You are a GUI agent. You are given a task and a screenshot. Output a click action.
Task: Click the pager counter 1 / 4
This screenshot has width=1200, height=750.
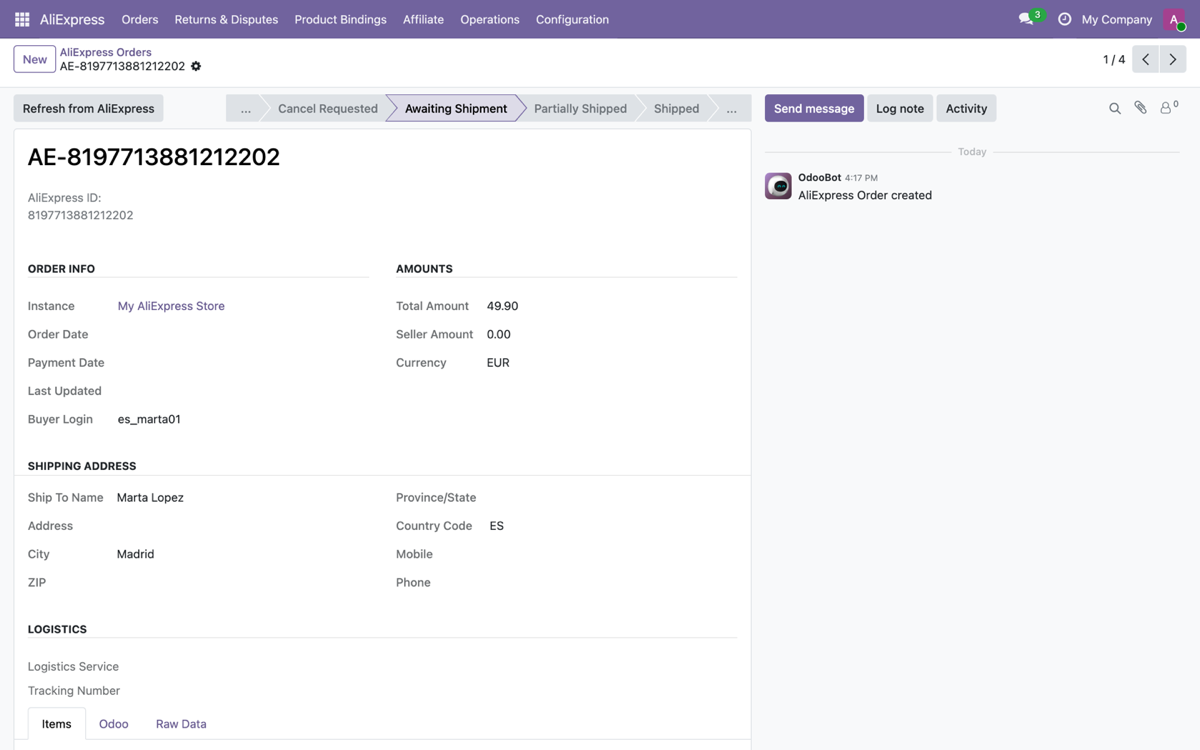point(1114,60)
